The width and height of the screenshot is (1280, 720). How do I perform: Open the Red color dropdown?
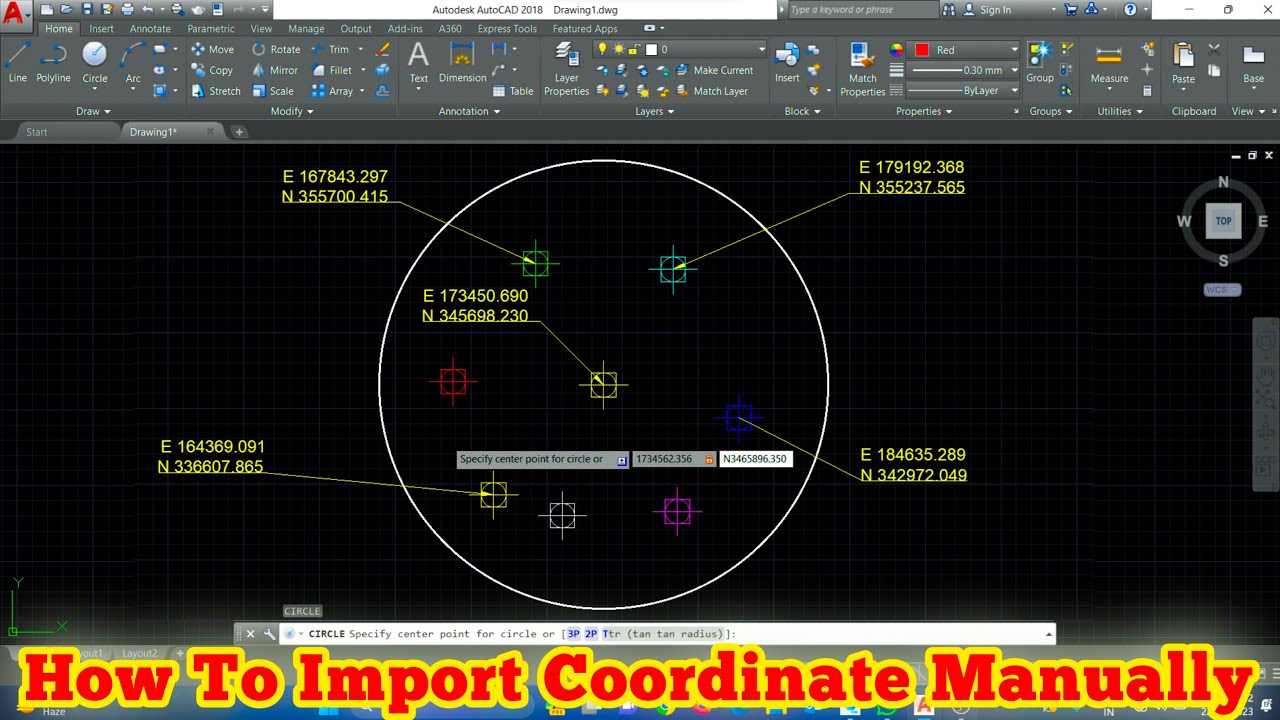point(1014,49)
